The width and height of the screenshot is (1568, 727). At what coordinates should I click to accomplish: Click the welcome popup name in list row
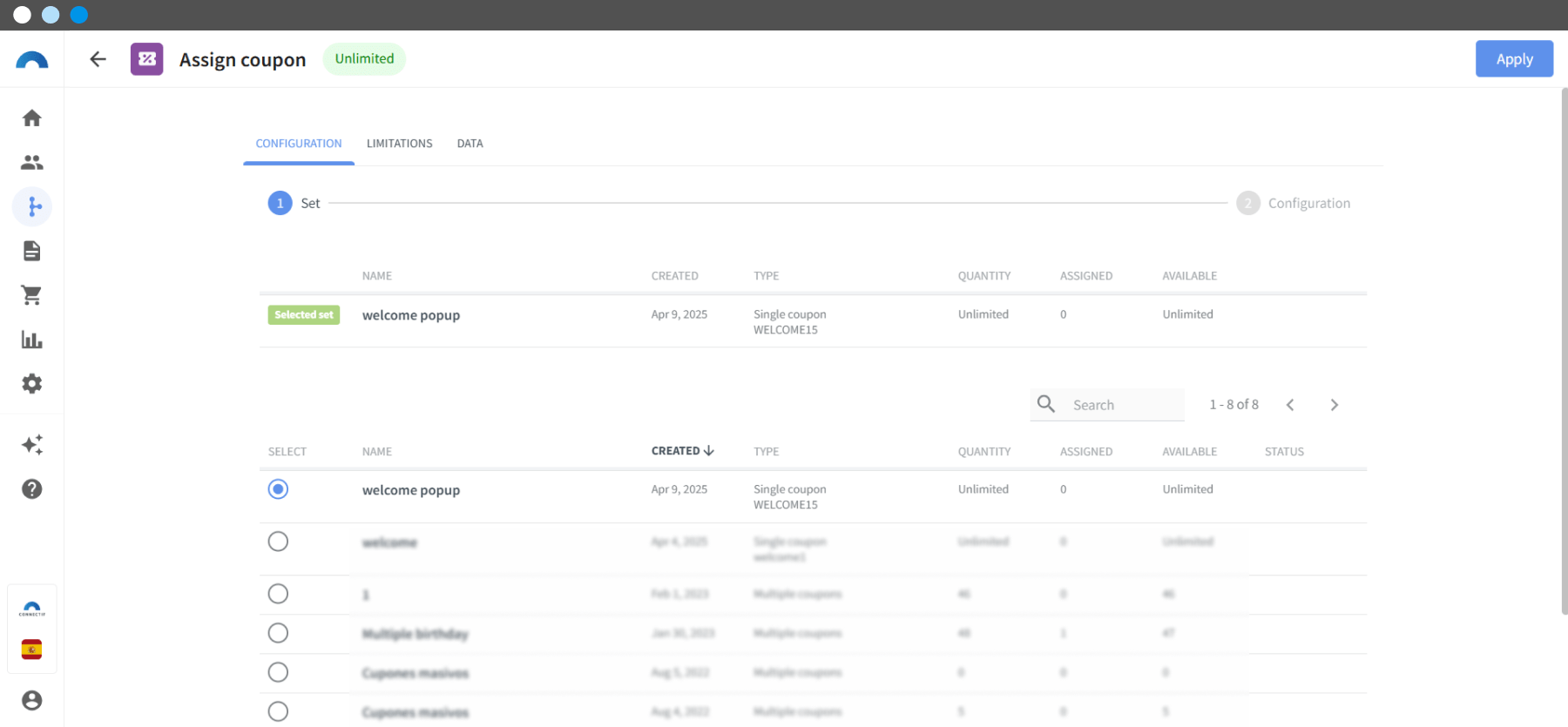pyautogui.click(x=411, y=490)
